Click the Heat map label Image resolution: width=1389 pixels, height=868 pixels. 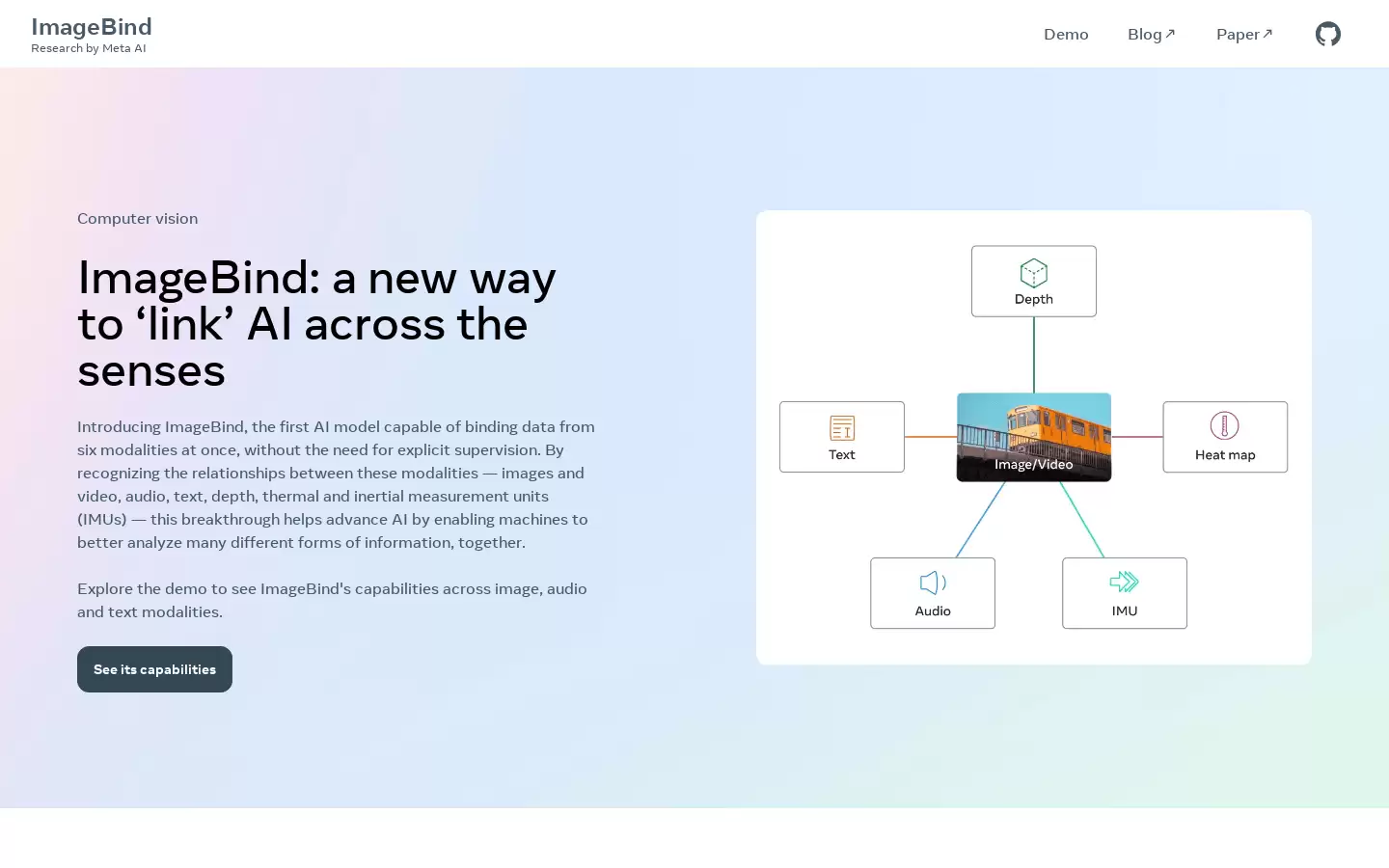[1225, 455]
